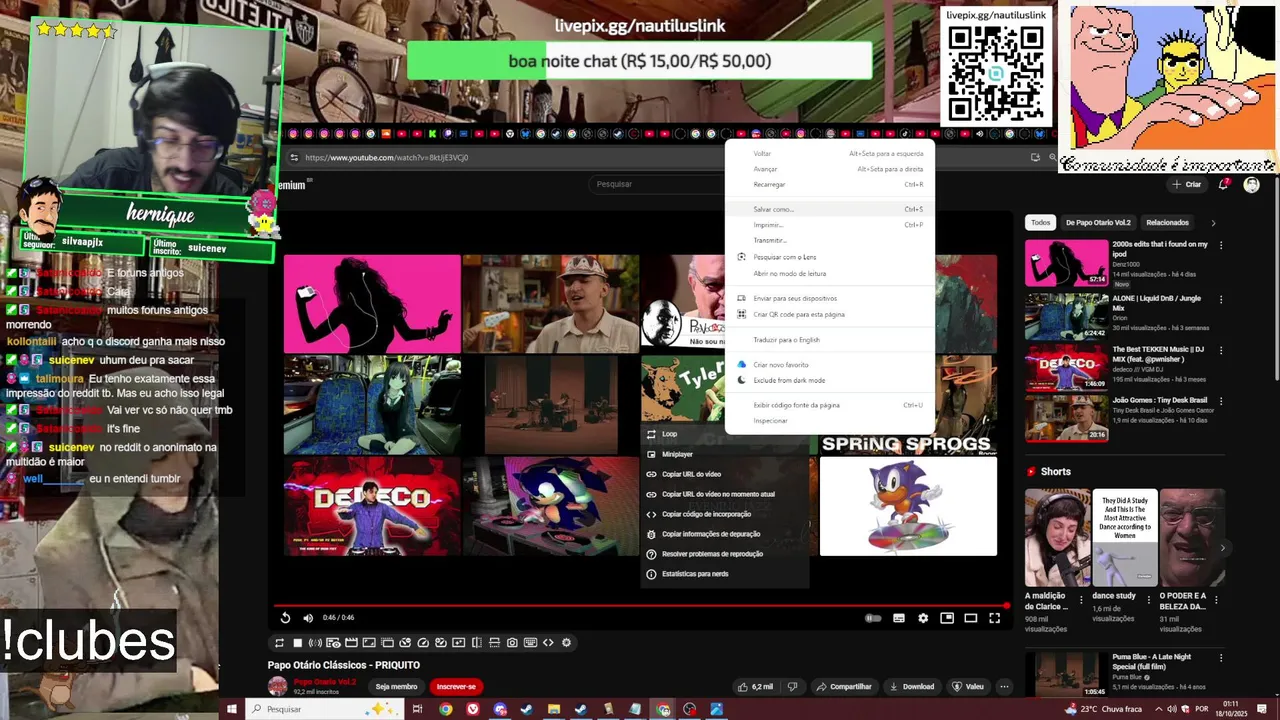Open extension toolbar settings gear
Image resolution: width=1280 pixels, height=720 pixels.
(x=566, y=643)
